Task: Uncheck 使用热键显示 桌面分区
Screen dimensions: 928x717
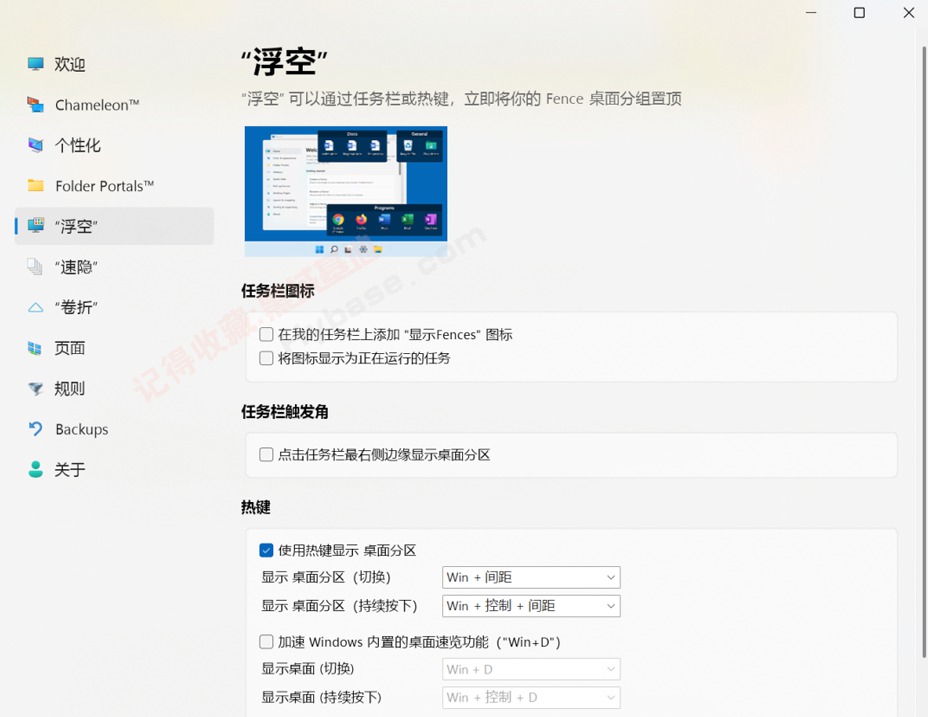Action: (266, 549)
